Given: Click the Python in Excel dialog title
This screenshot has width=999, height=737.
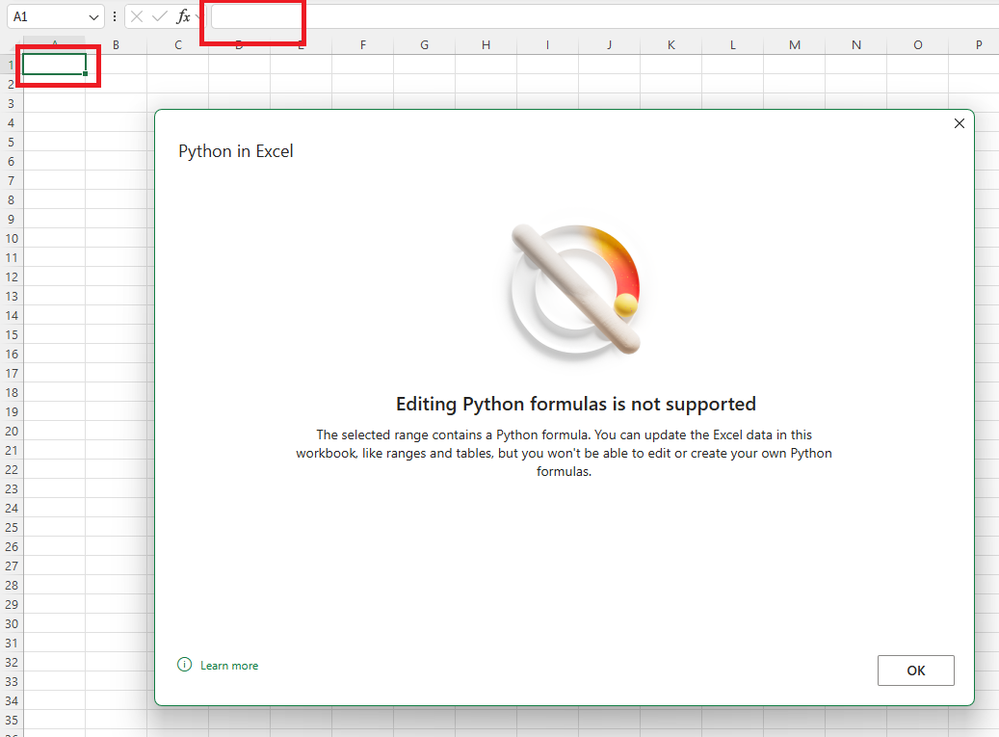Looking at the screenshot, I should tap(236, 151).
